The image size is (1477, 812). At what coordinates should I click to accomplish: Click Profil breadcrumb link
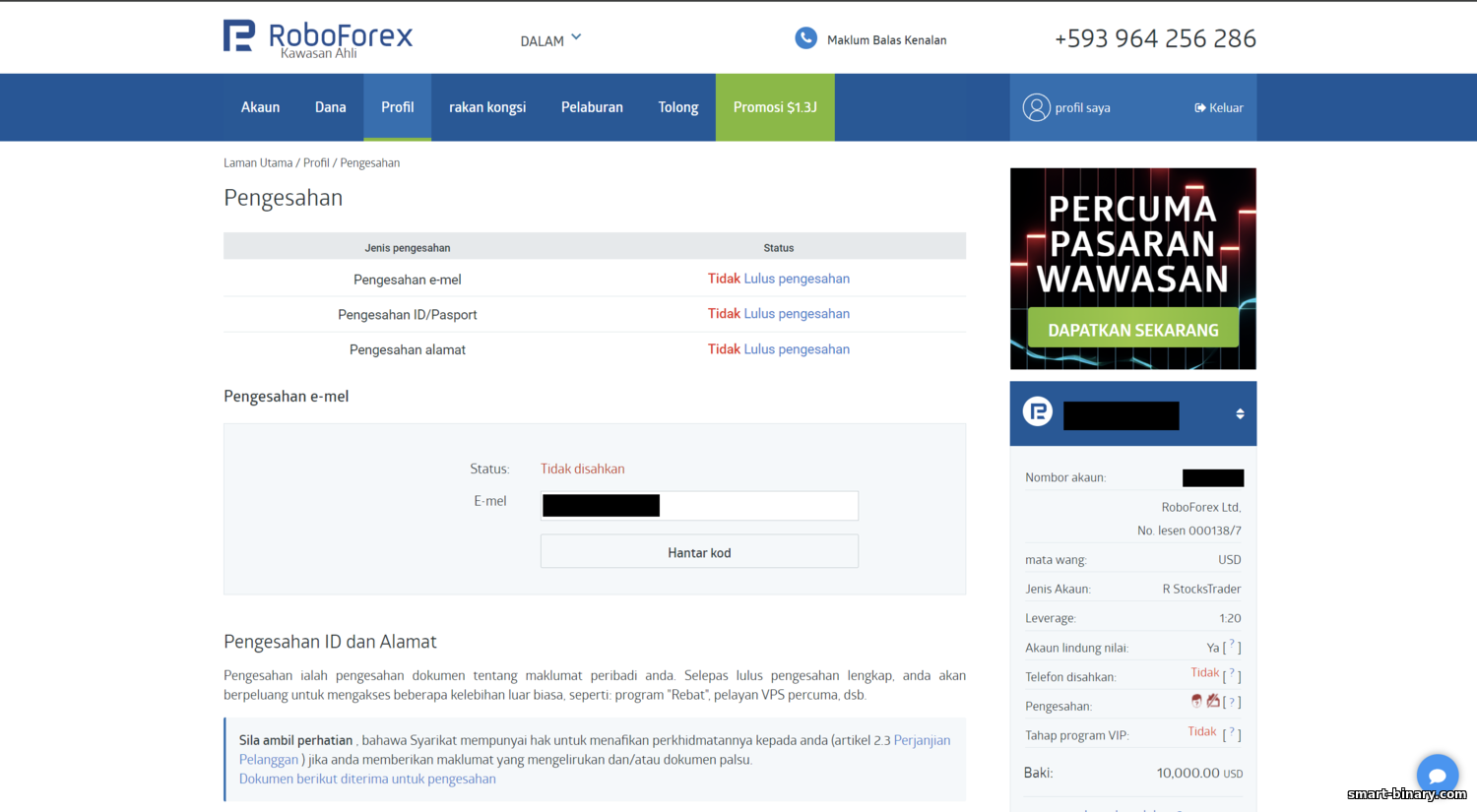coord(316,163)
